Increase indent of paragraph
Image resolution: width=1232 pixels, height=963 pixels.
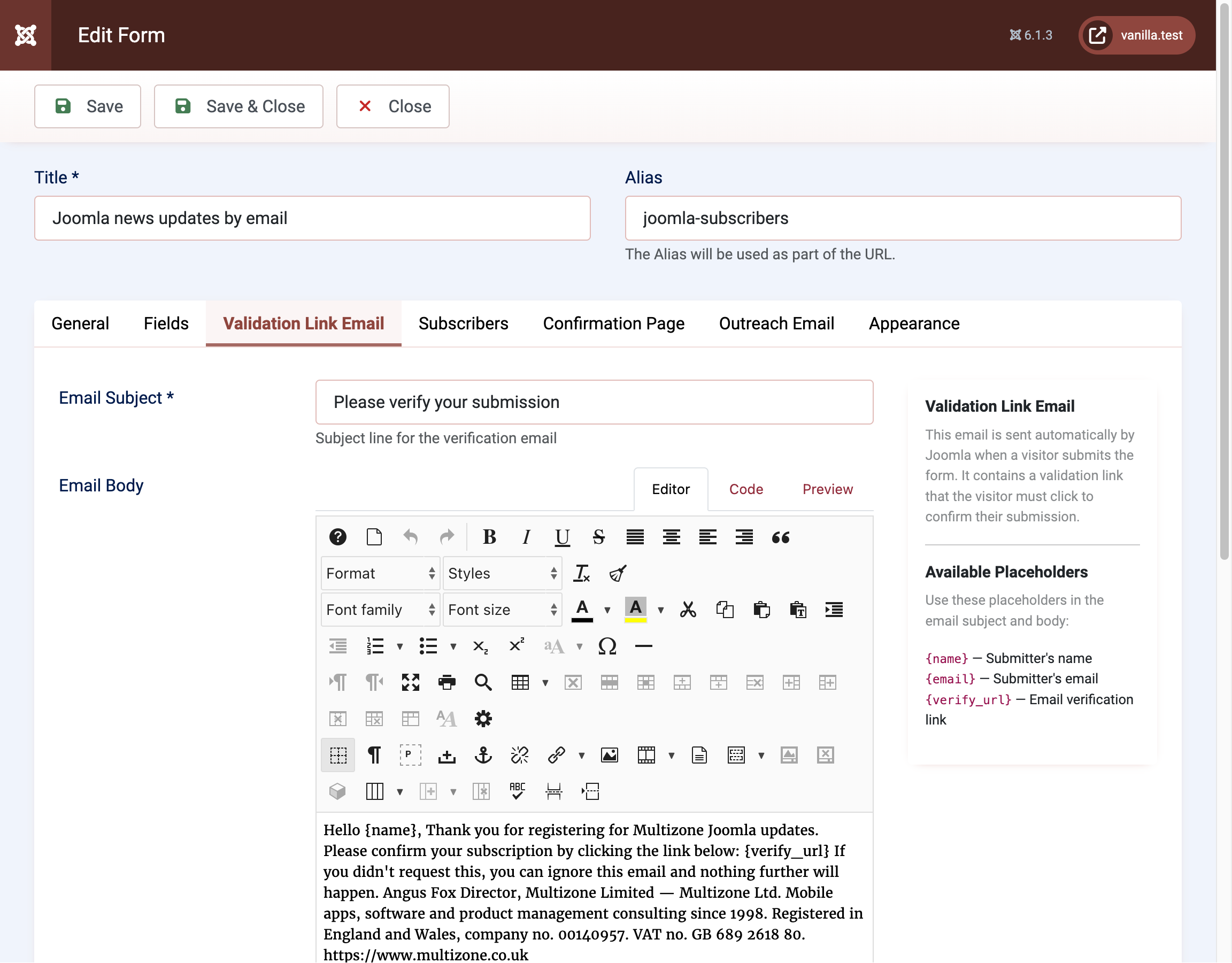[x=834, y=609]
